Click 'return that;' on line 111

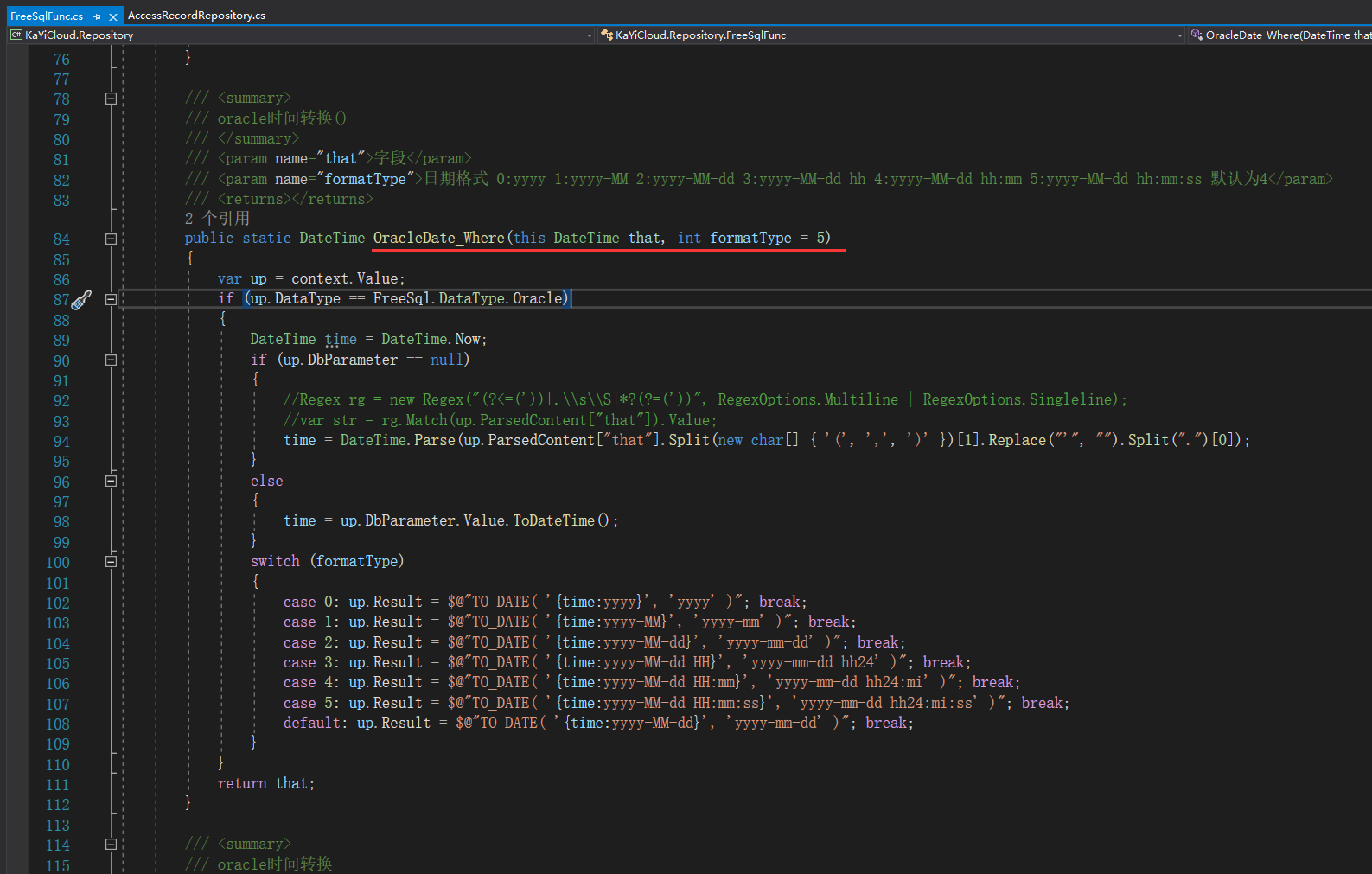tap(266, 783)
